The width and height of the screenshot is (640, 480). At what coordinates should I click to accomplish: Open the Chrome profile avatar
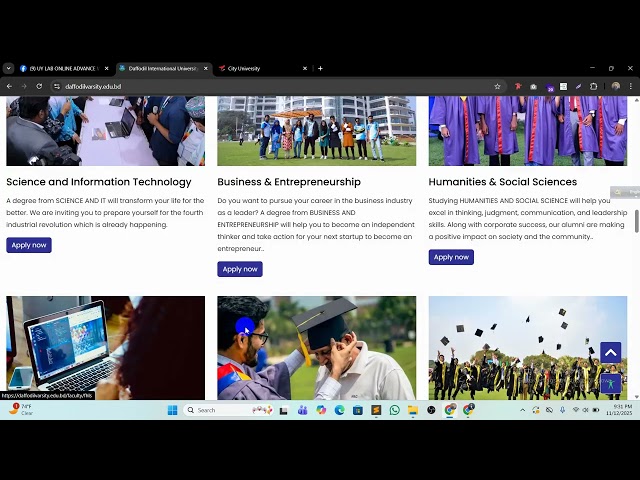point(616,86)
